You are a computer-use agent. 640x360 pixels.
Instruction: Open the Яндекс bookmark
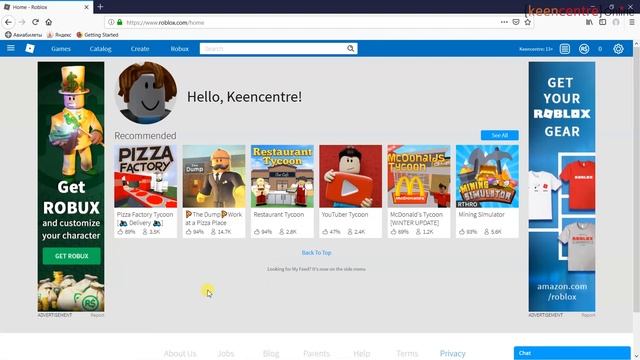pos(59,35)
